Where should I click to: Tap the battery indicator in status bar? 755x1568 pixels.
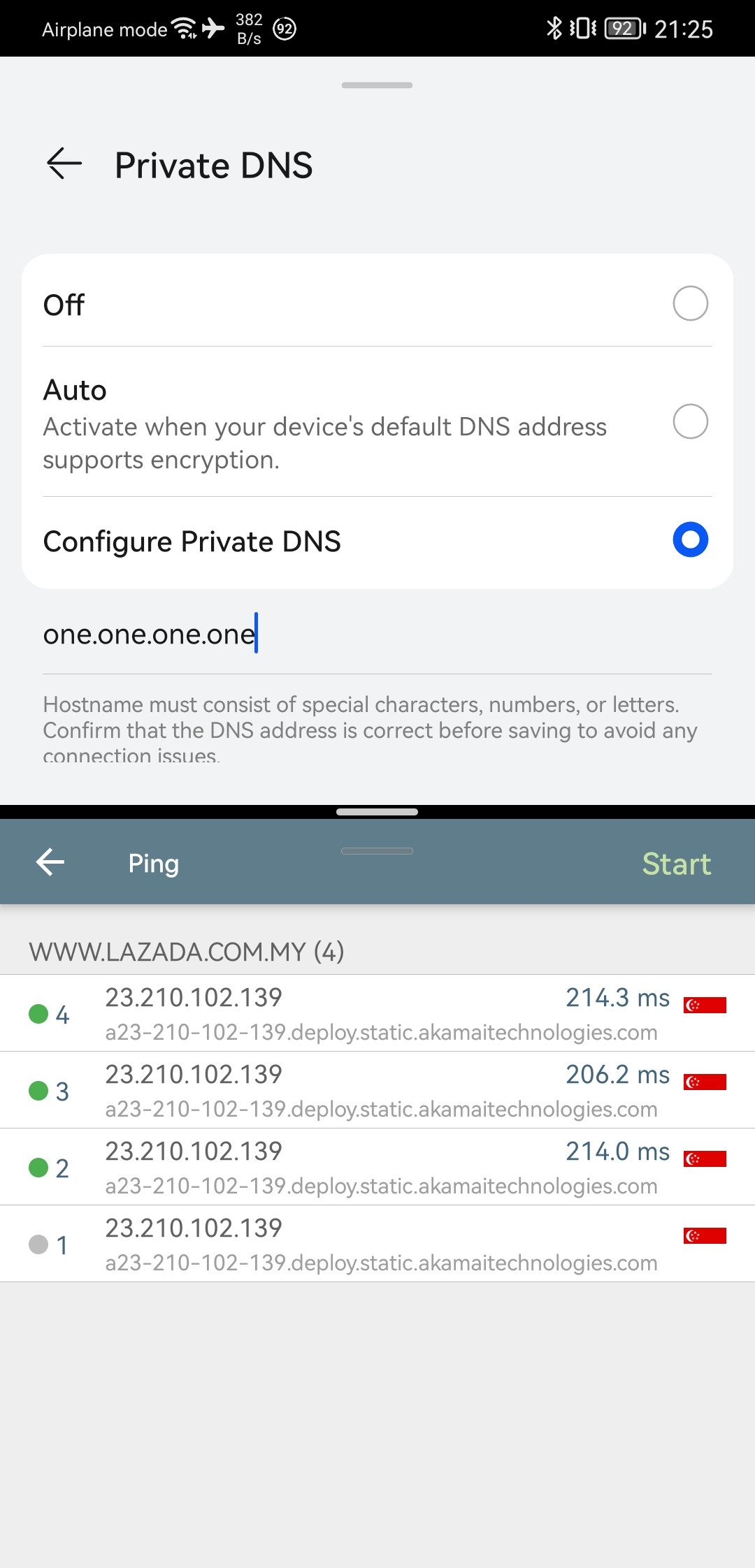pos(624,29)
